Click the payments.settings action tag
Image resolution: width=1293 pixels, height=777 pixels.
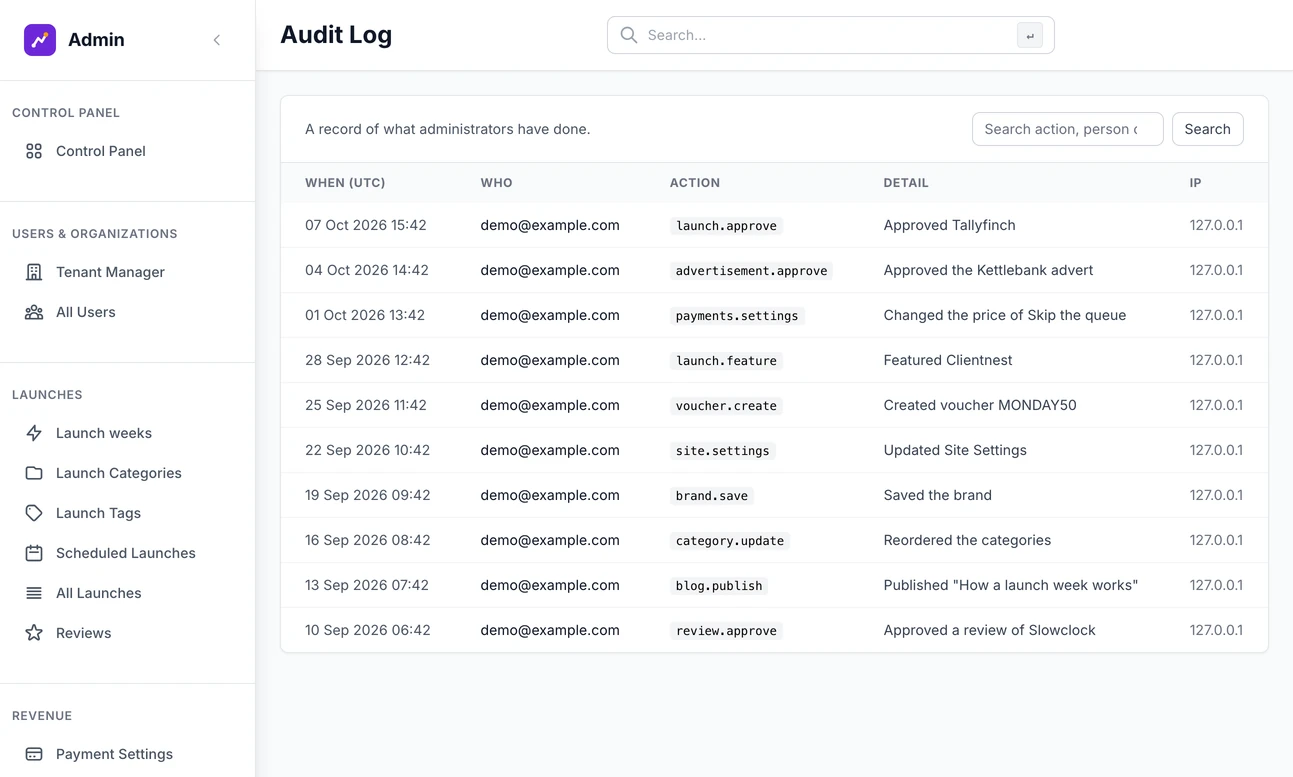[737, 316]
